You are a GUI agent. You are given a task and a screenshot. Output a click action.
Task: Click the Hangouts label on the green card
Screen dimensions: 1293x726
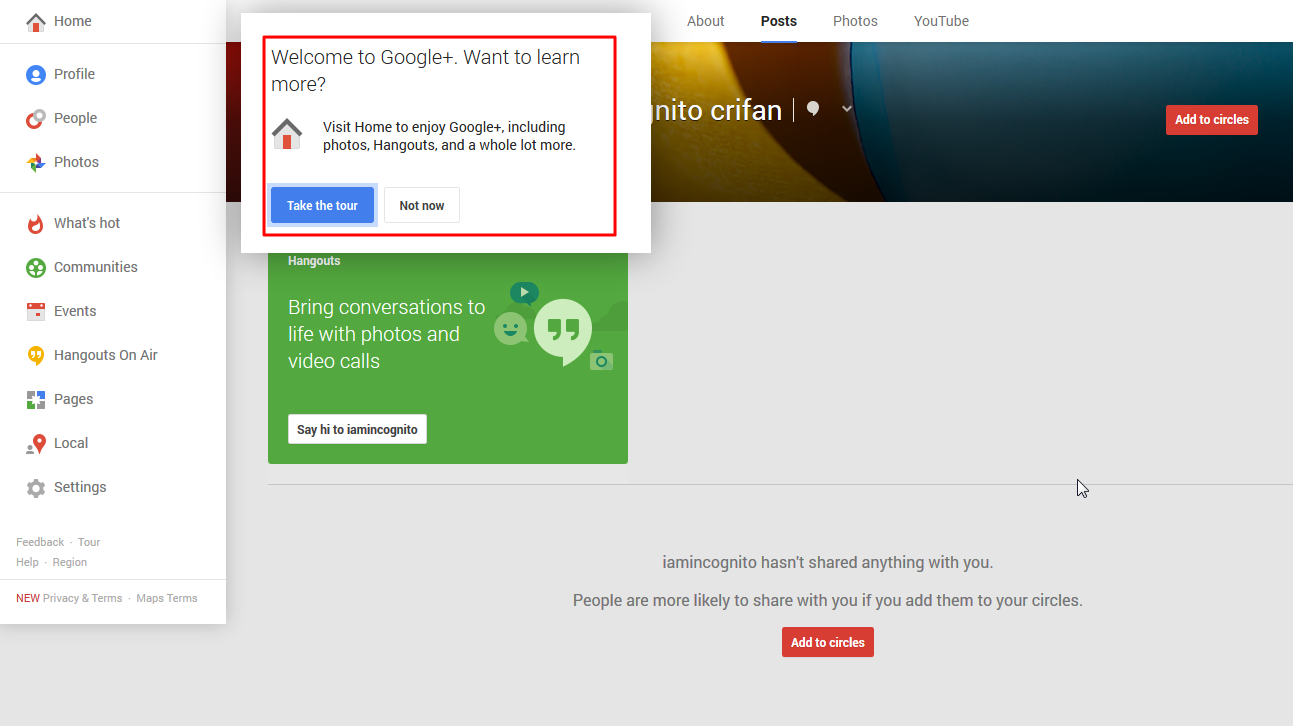click(314, 261)
